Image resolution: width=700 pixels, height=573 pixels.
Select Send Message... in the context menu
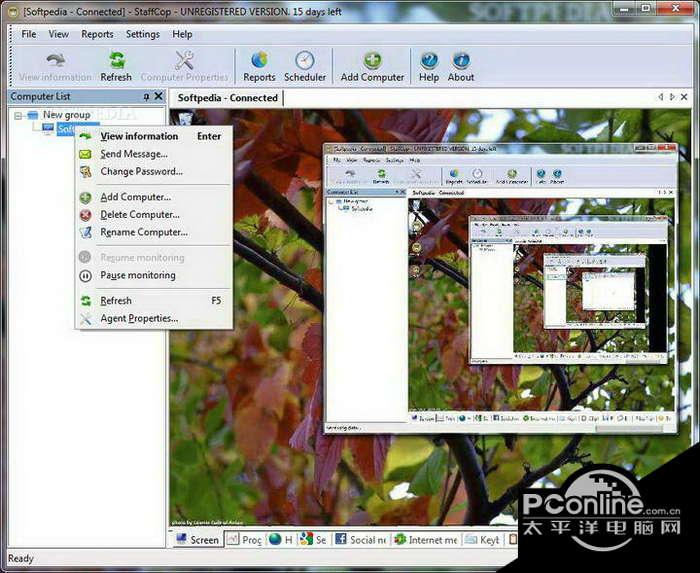click(154, 154)
